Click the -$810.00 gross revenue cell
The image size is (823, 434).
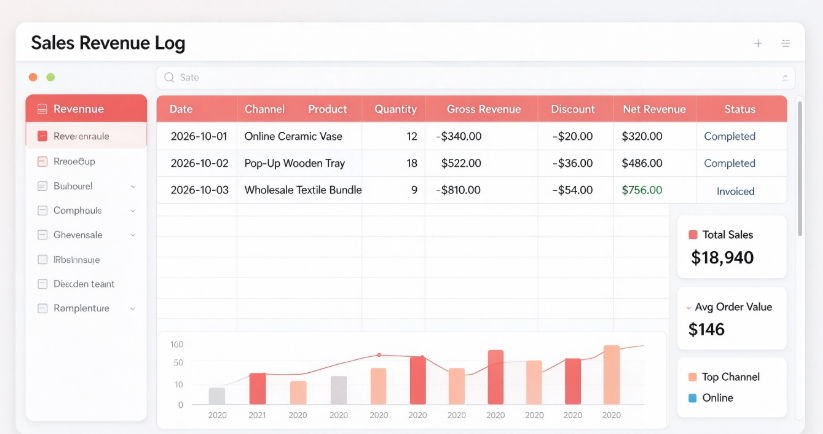click(458, 190)
